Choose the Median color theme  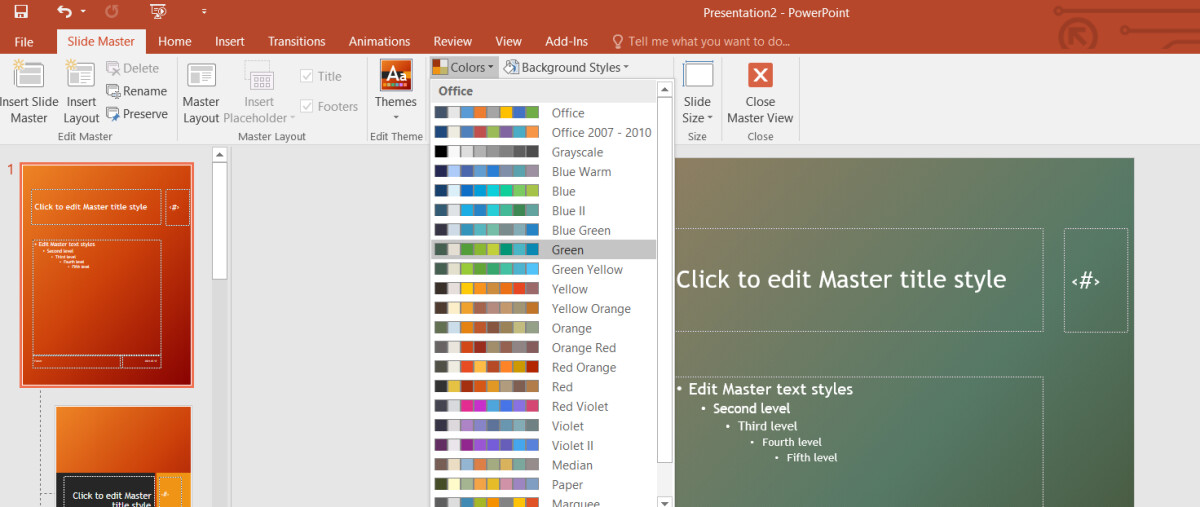[x=544, y=465]
